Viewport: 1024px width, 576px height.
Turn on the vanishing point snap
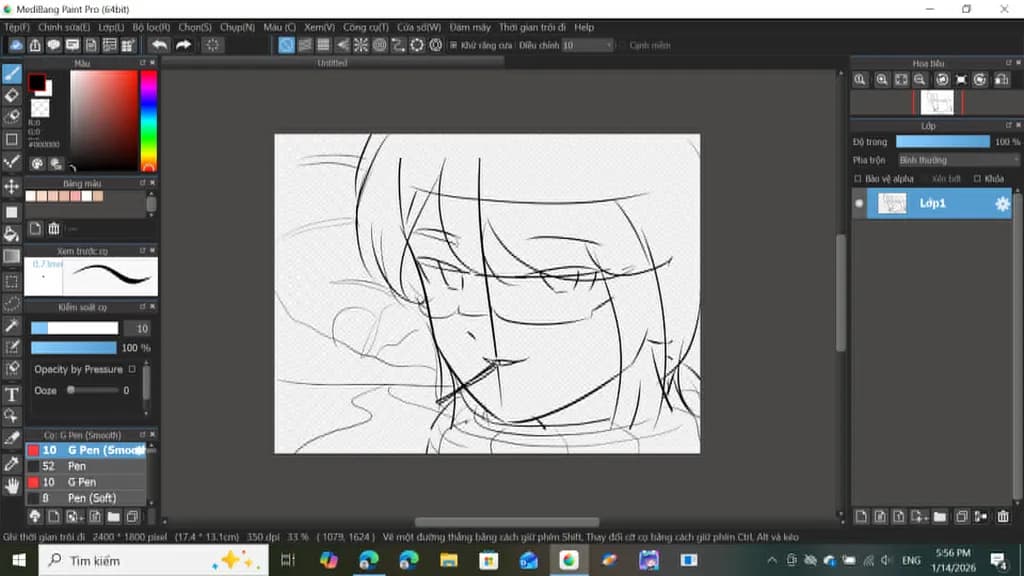click(x=342, y=45)
